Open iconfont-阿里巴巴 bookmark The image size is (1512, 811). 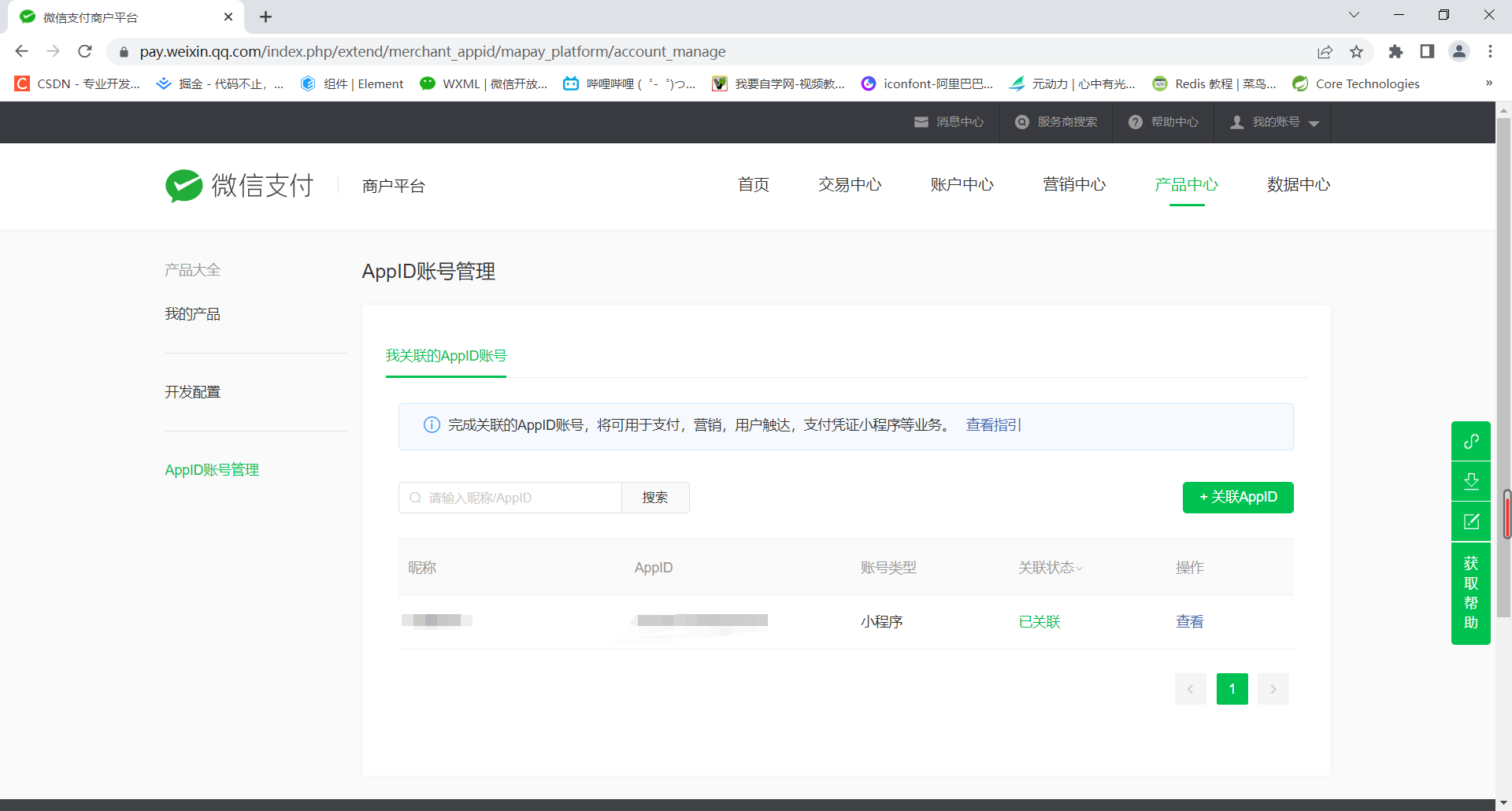(927, 83)
